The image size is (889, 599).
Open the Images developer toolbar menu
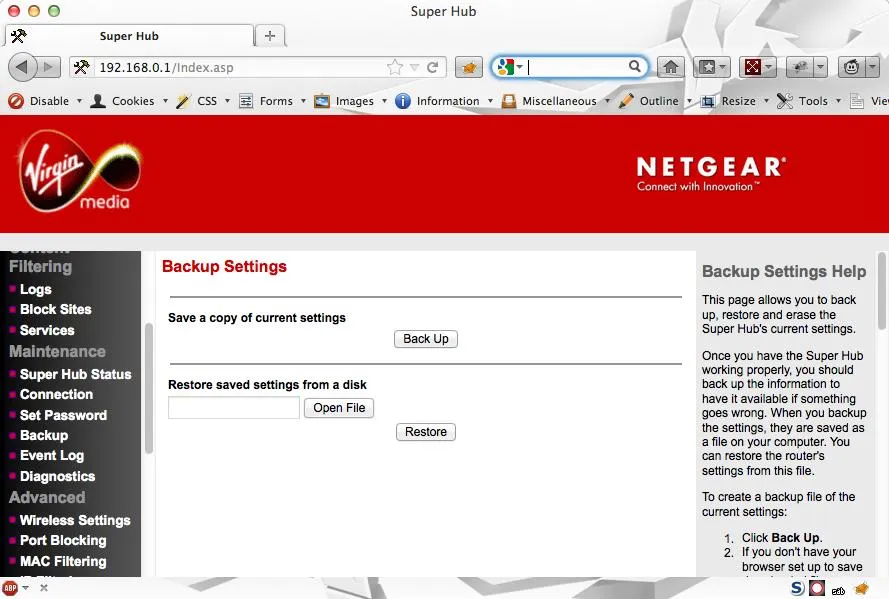(x=350, y=101)
